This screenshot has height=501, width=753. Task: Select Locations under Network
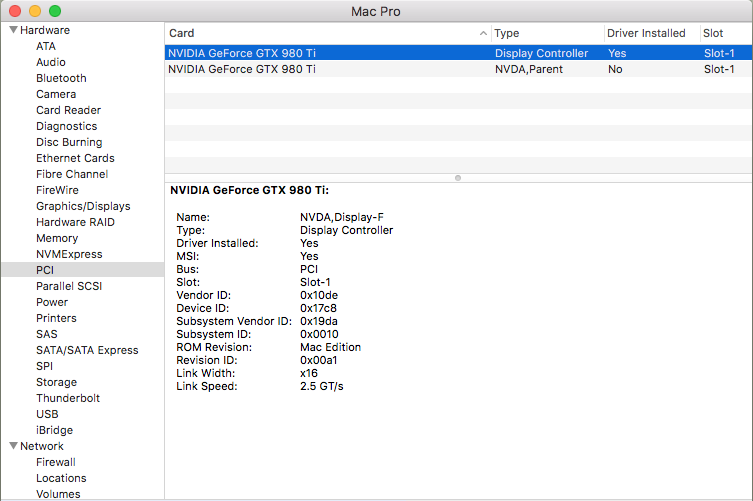coord(61,478)
